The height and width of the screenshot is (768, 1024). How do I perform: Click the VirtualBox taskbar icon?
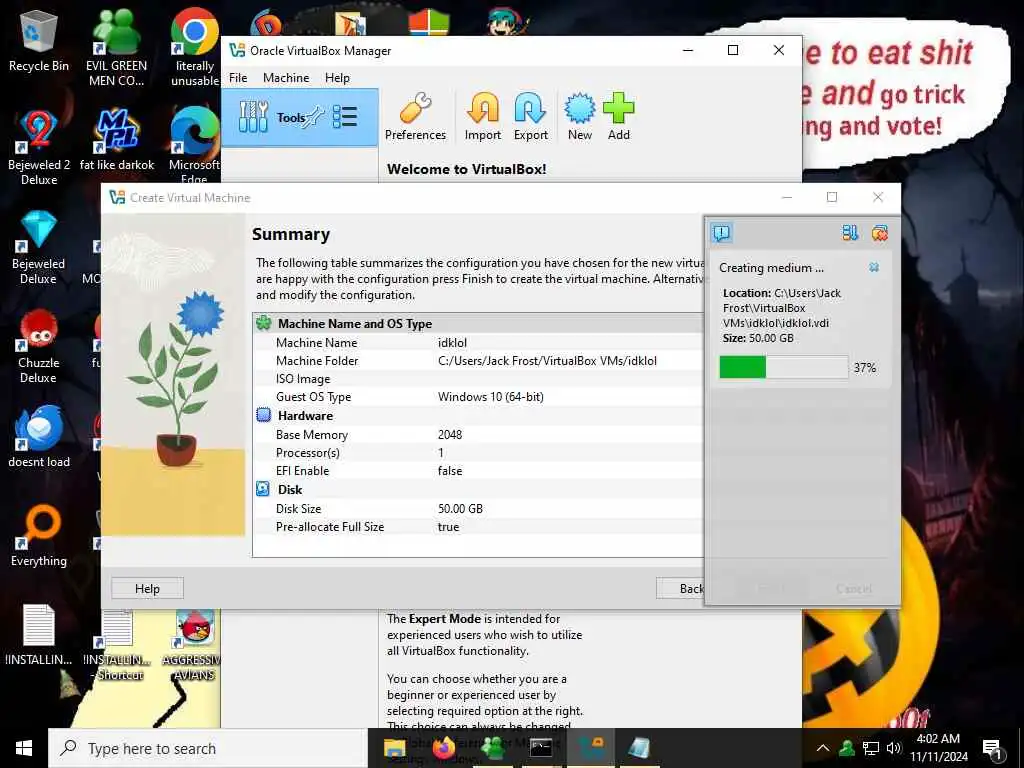[x=591, y=748]
